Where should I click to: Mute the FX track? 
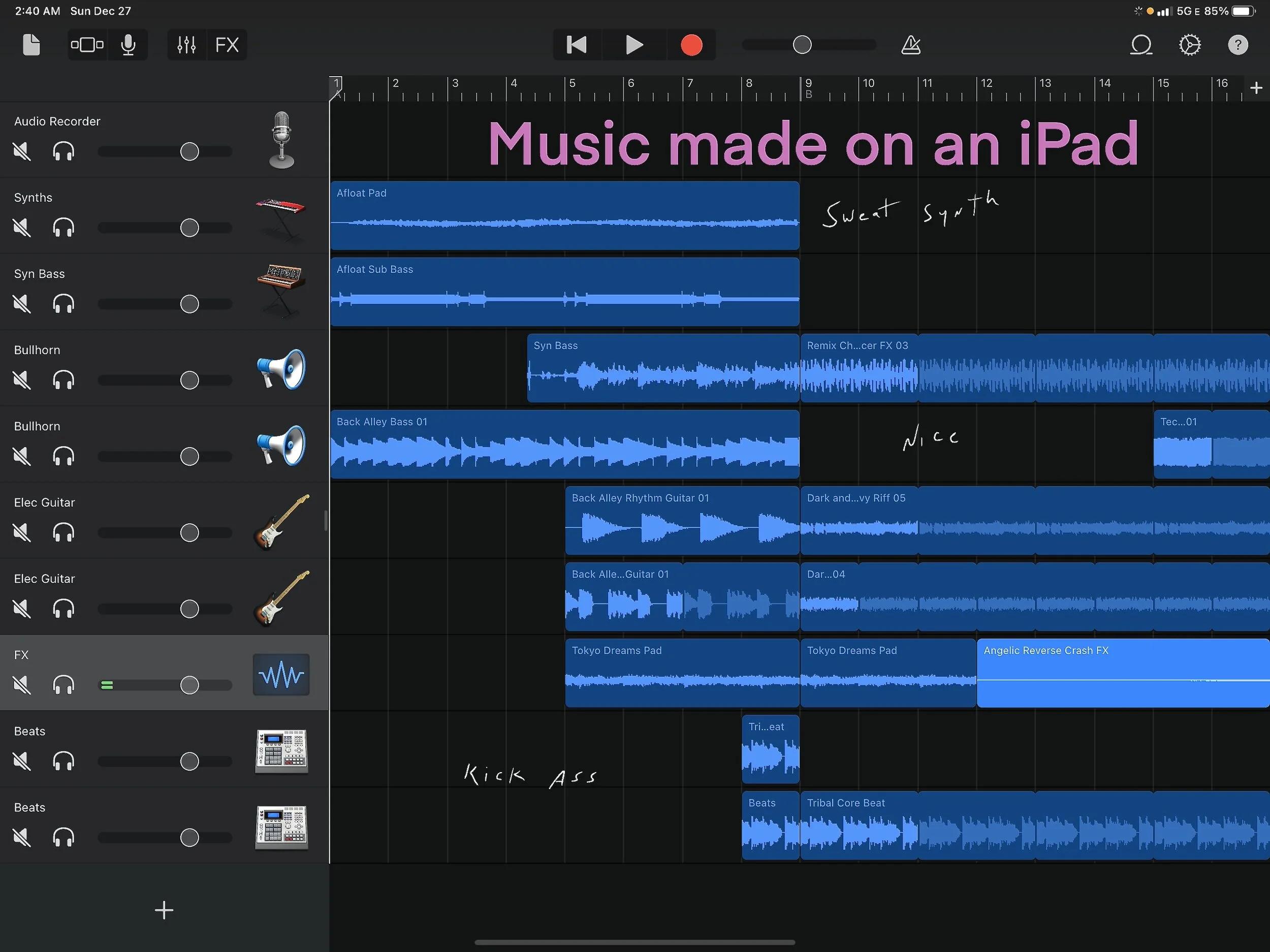click(x=22, y=685)
